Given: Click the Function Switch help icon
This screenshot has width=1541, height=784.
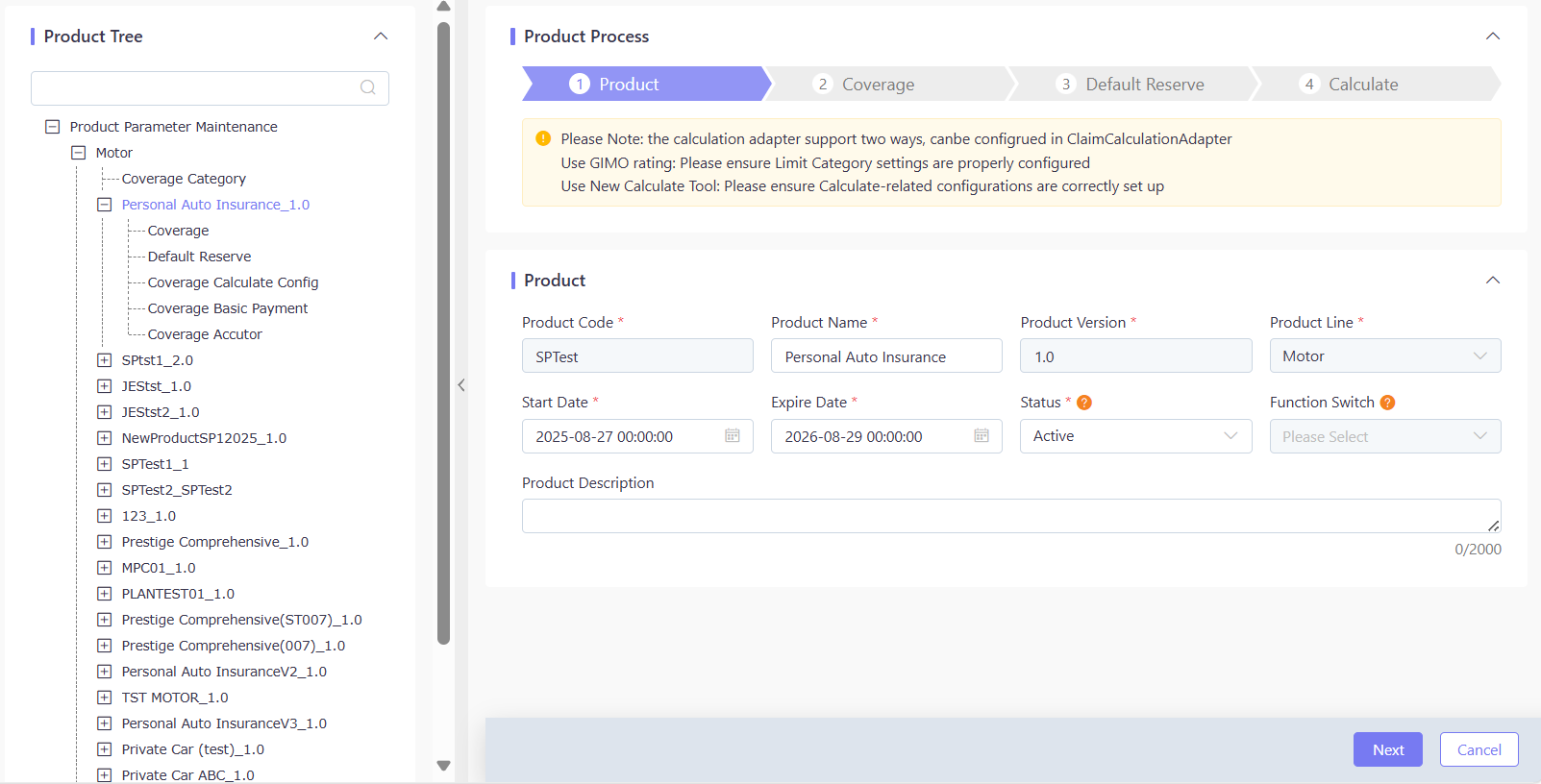Looking at the screenshot, I should (x=1387, y=403).
